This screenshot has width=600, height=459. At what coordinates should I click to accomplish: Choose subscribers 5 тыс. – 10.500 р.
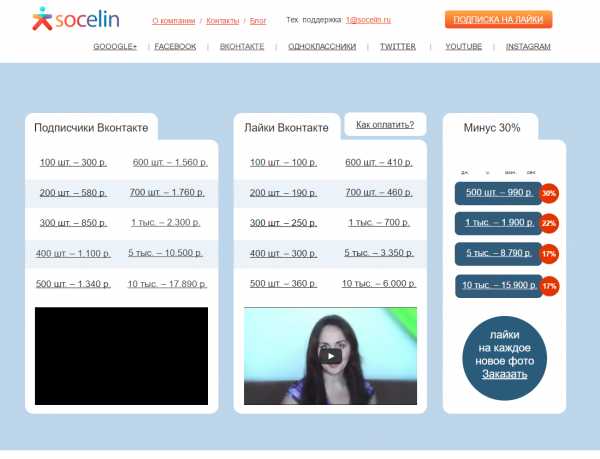pyautogui.click(x=165, y=253)
